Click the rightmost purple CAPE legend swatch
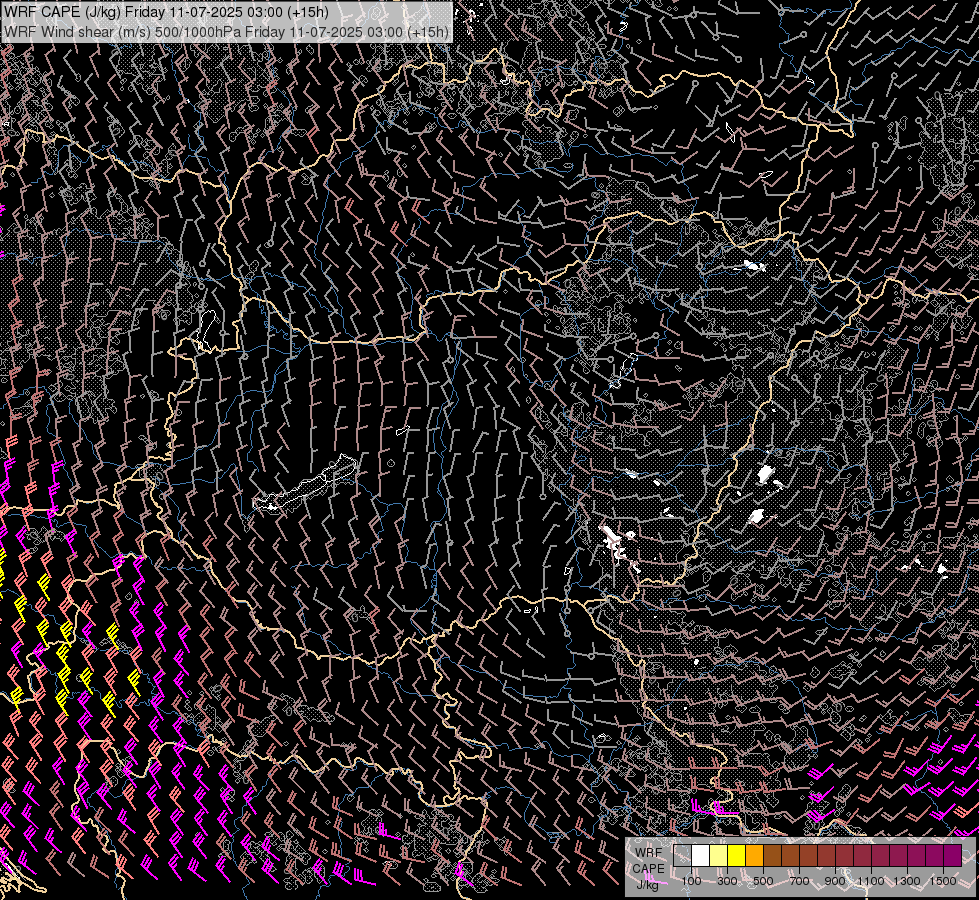 tap(953, 855)
